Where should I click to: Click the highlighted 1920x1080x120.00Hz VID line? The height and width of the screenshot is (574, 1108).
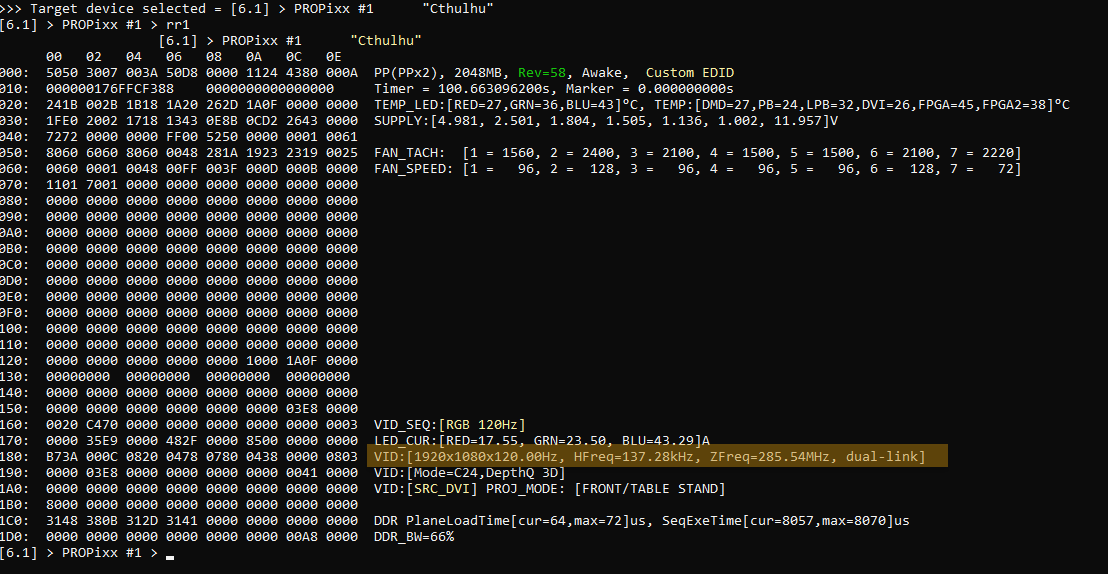point(649,457)
